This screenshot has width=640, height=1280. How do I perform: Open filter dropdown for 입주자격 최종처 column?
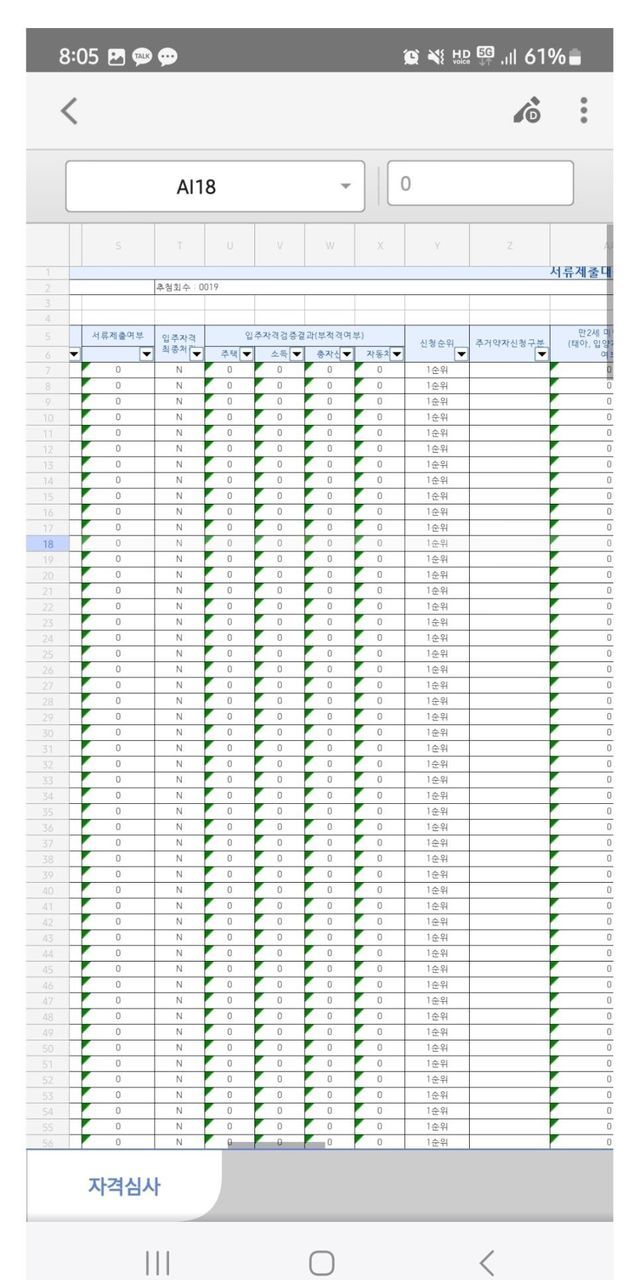coord(196,354)
